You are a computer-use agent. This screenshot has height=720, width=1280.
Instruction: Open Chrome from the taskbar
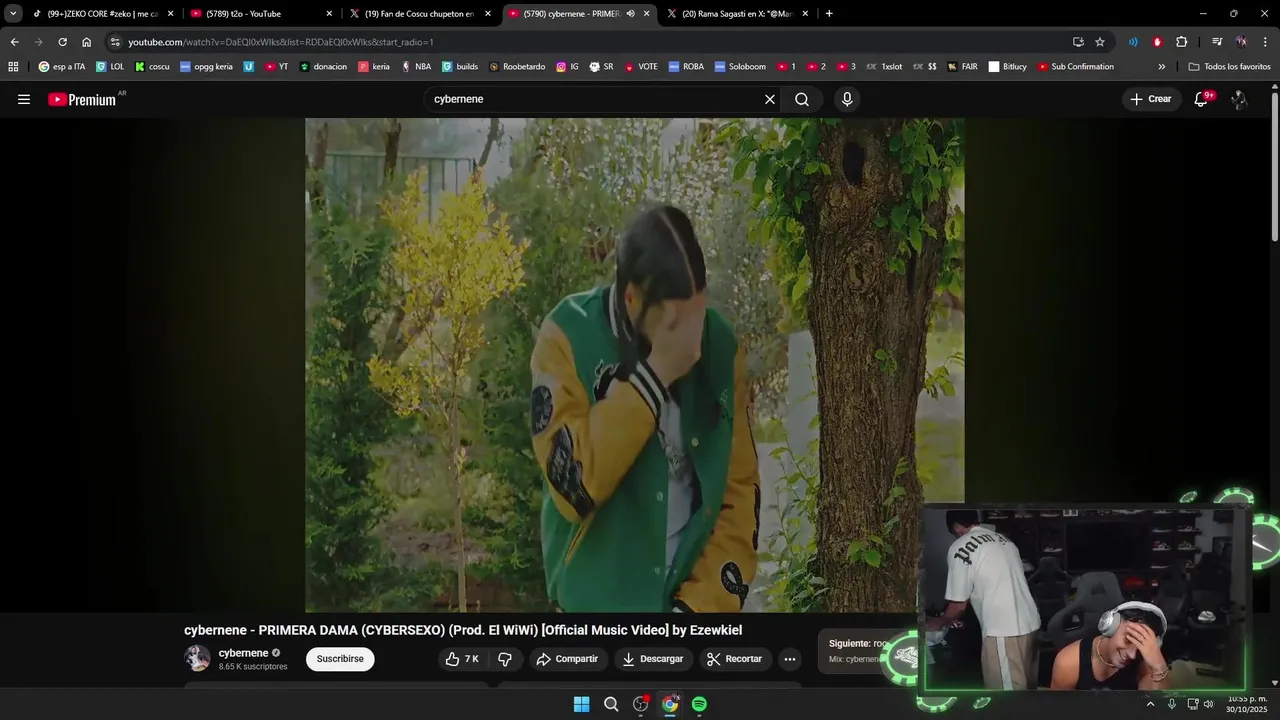[670, 704]
